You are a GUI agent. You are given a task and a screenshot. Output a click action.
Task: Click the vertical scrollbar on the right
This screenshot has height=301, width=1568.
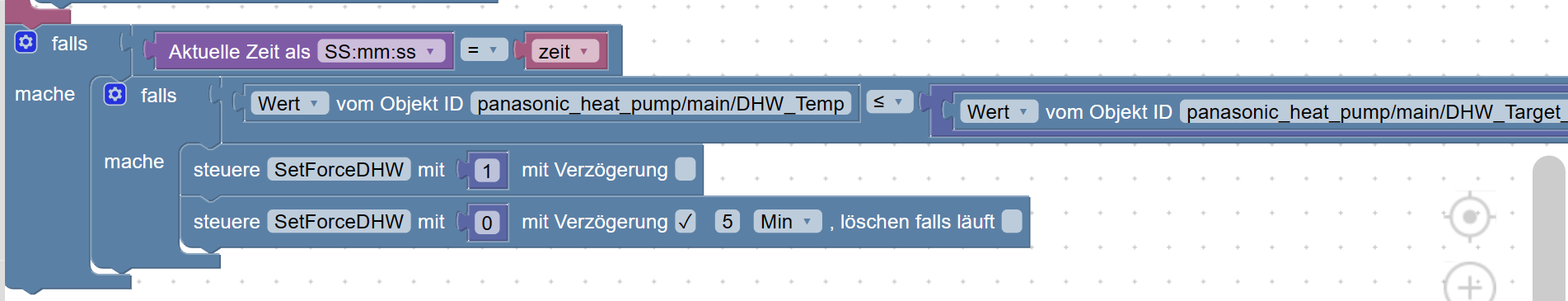tap(1549, 228)
